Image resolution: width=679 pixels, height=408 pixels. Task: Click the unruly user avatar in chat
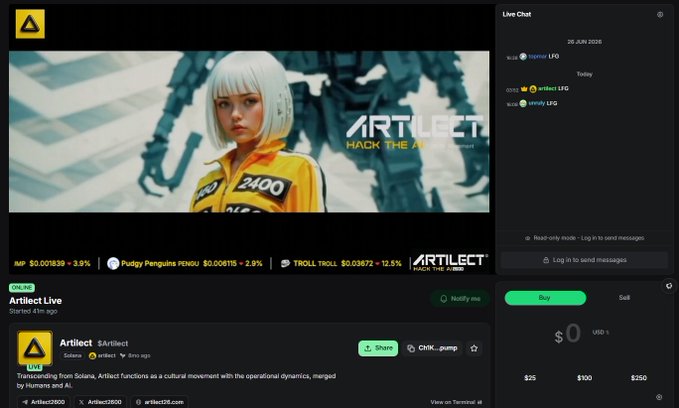tap(523, 104)
